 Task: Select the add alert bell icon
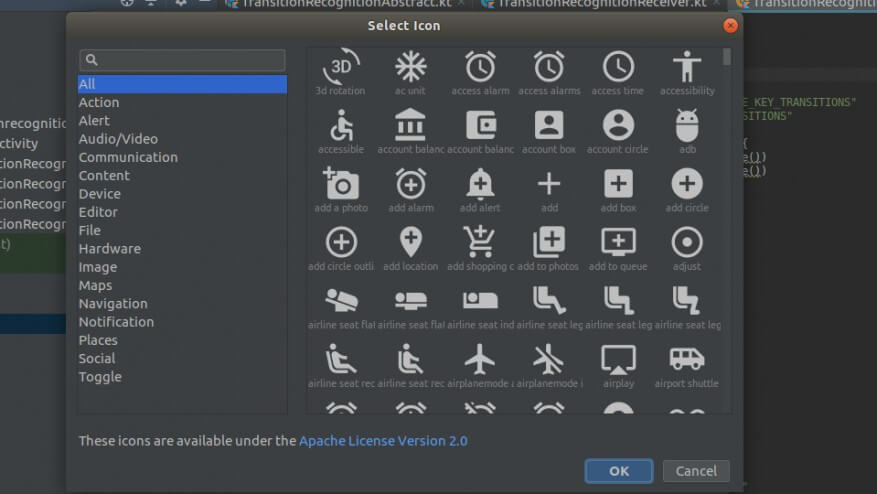coord(480,184)
